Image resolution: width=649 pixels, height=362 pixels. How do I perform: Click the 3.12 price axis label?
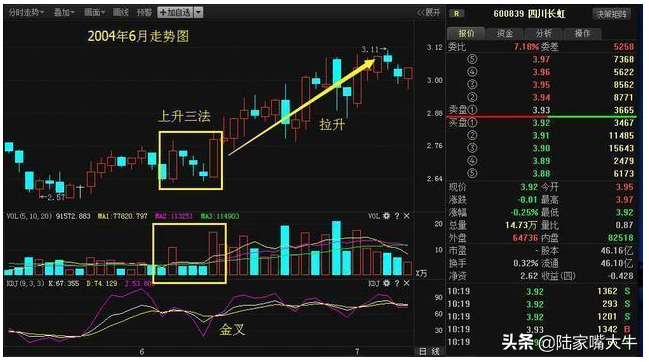pos(435,48)
